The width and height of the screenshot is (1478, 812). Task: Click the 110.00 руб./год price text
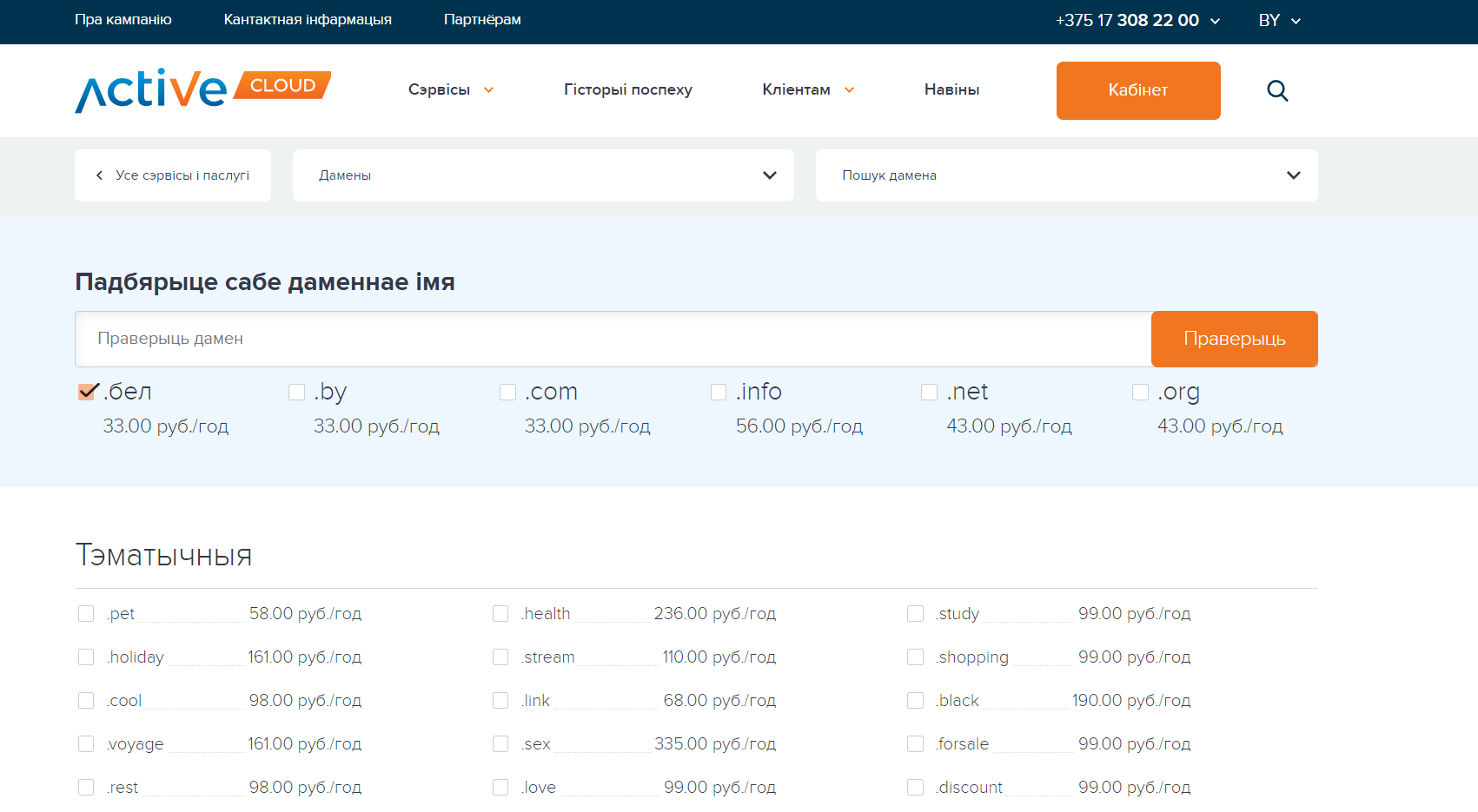tap(719, 657)
